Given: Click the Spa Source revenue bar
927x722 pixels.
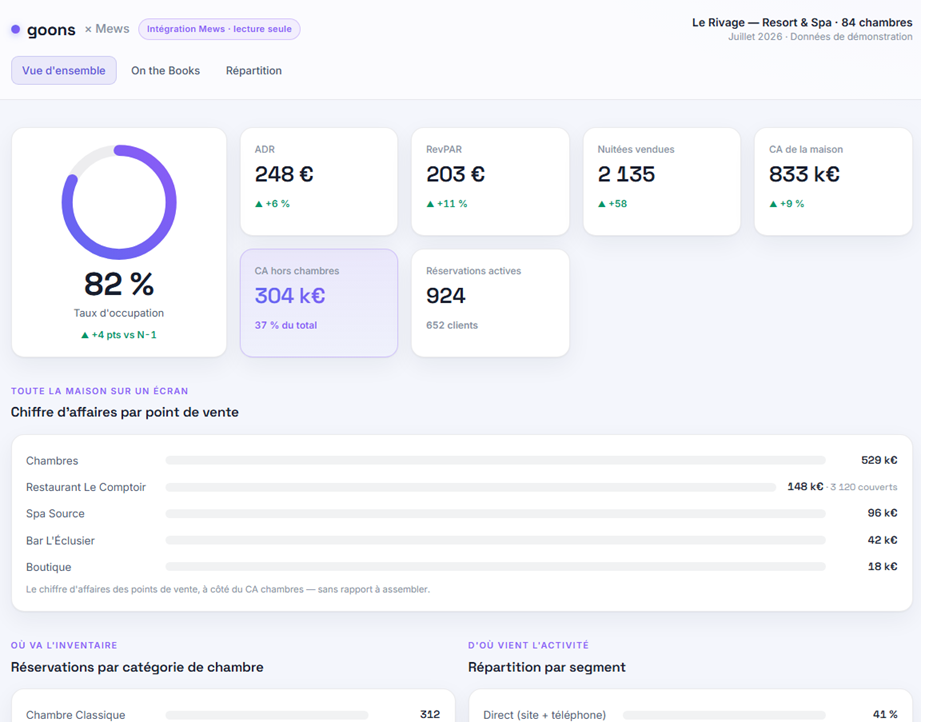Looking at the screenshot, I should 495,514.
